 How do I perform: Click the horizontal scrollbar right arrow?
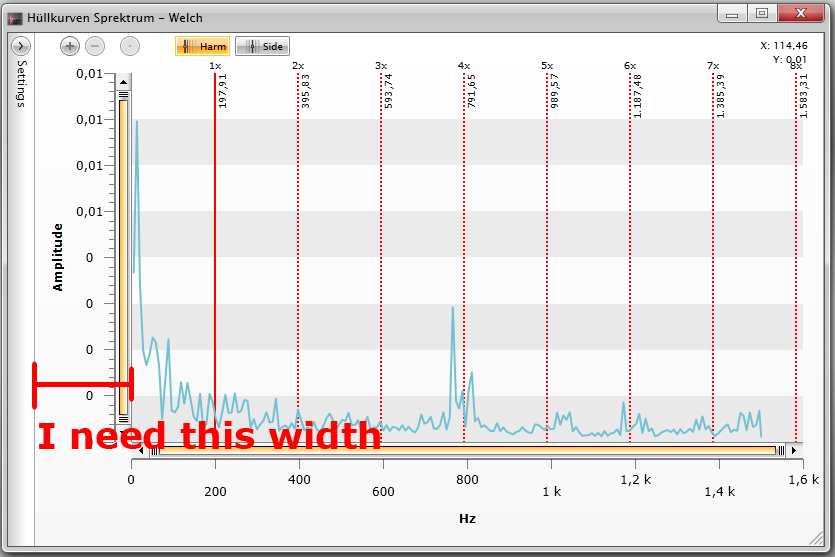(x=794, y=450)
